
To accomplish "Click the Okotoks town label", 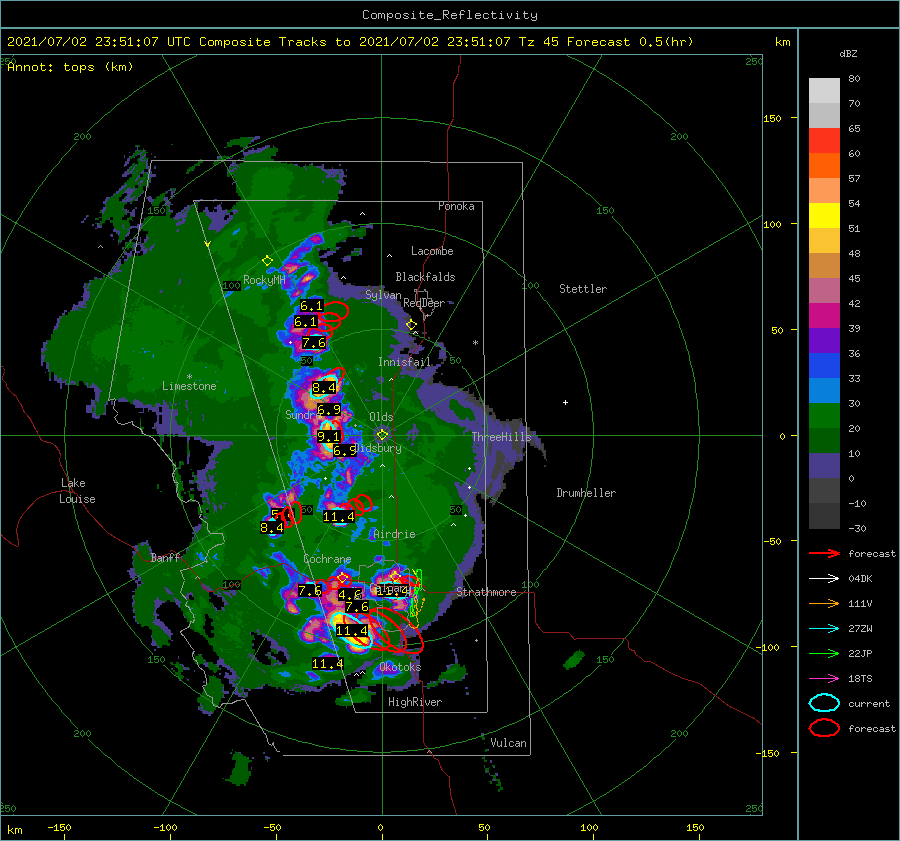I will point(400,667).
